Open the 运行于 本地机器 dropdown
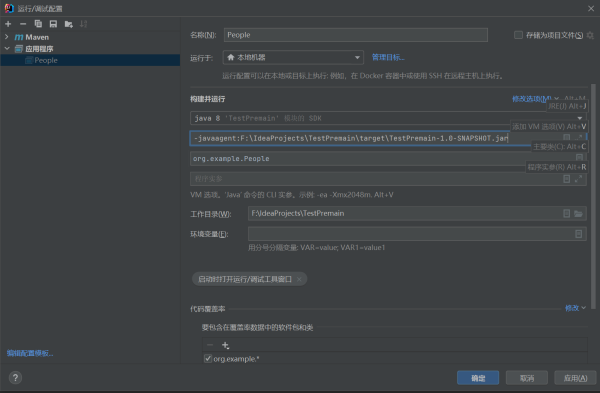Image resolution: width=600 pixels, height=393 pixels. tap(293, 57)
